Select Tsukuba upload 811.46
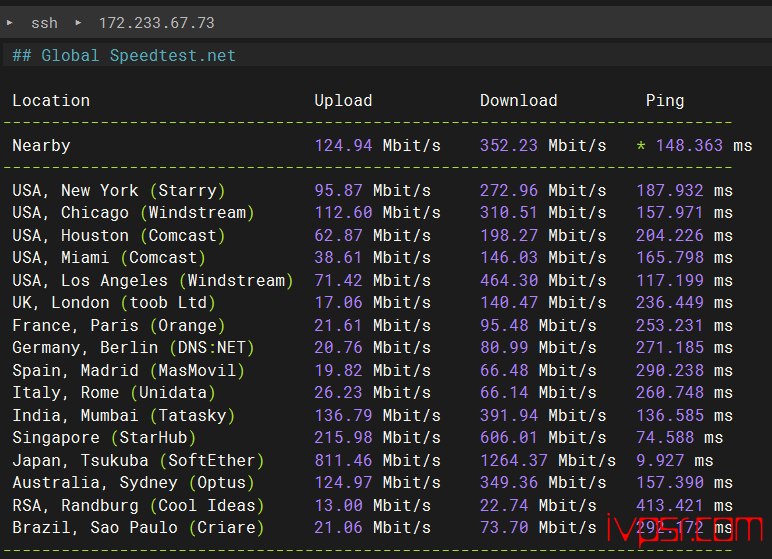 343,460
